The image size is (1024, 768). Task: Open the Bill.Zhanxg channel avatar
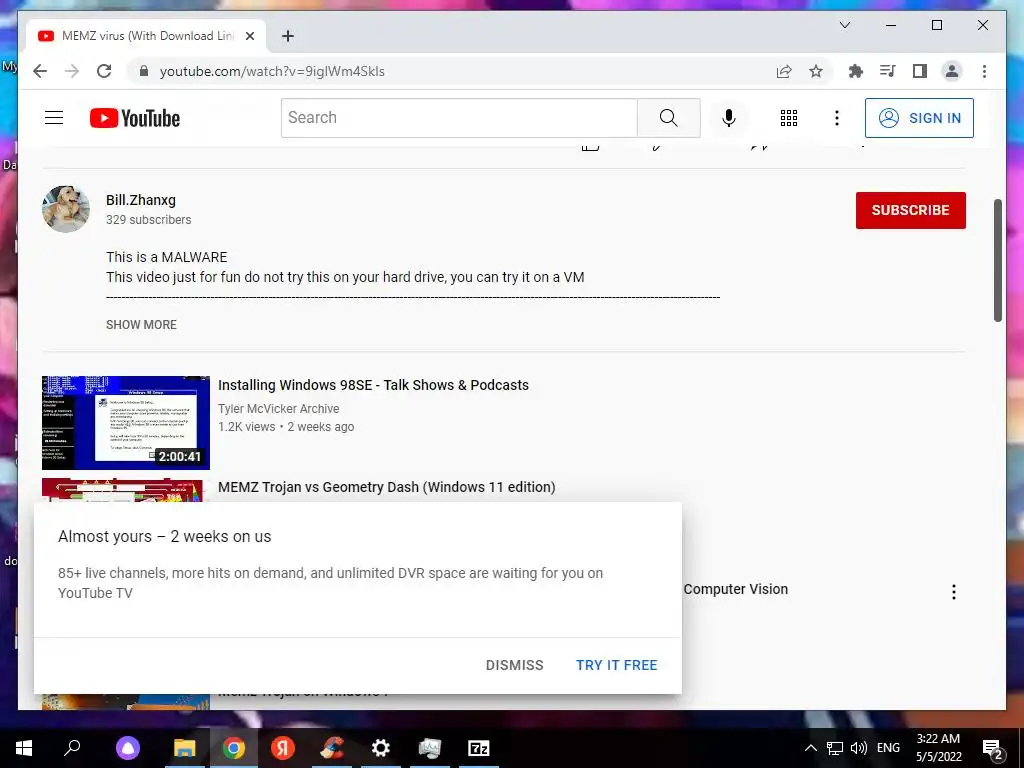[x=66, y=209]
